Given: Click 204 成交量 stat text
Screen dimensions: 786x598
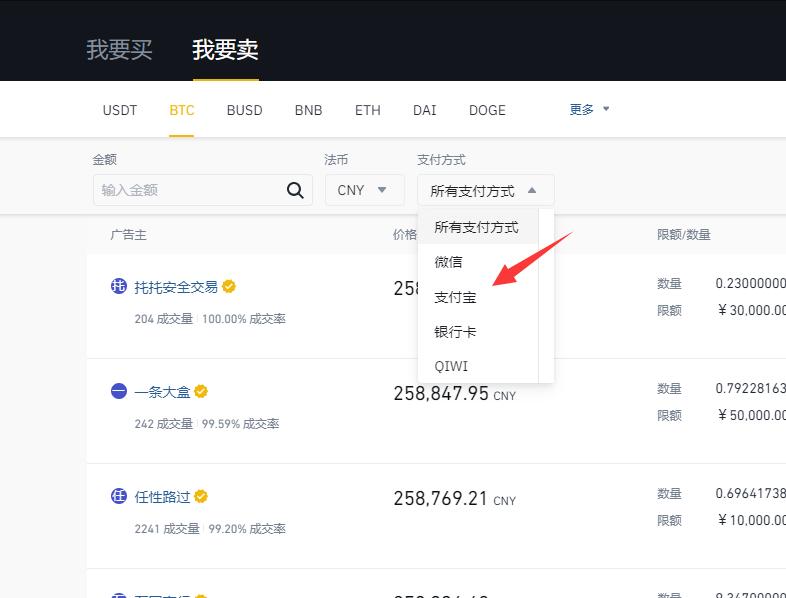Looking at the screenshot, I should tap(164, 319).
